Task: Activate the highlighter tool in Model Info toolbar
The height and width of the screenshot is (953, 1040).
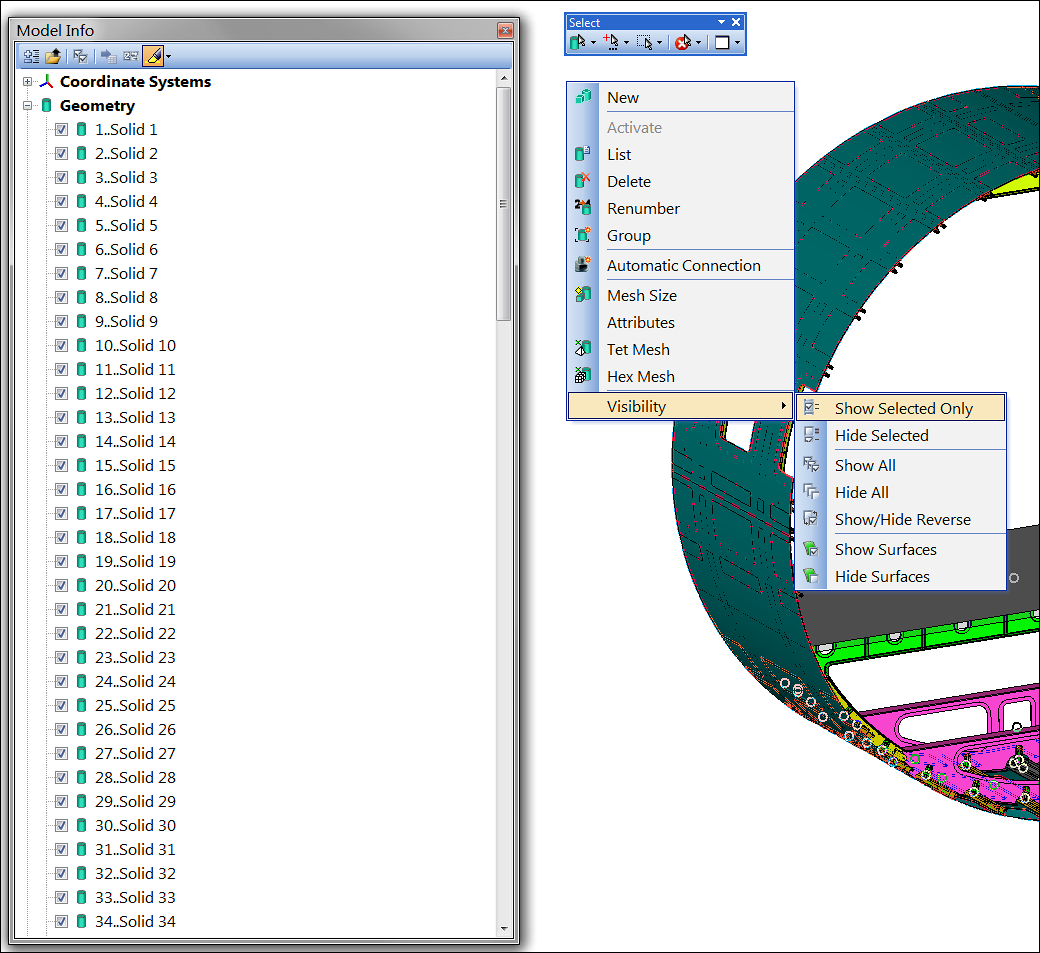Action: (155, 55)
